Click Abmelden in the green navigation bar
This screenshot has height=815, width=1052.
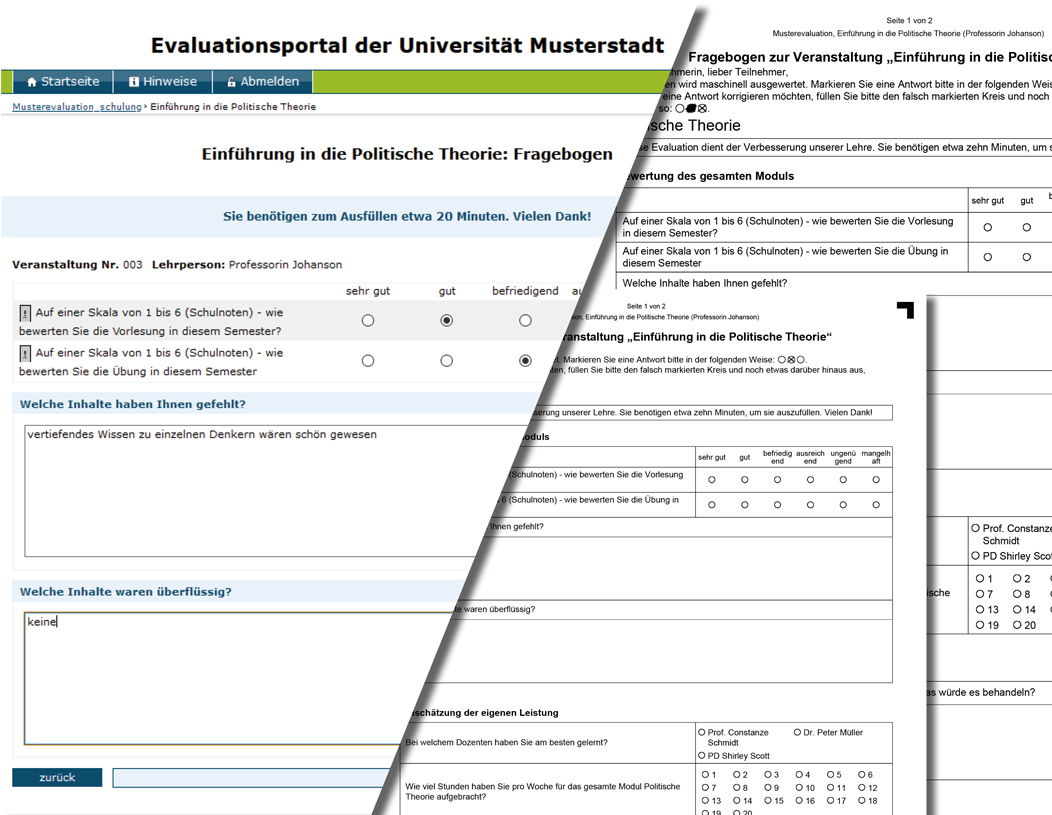tap(263, 82)
